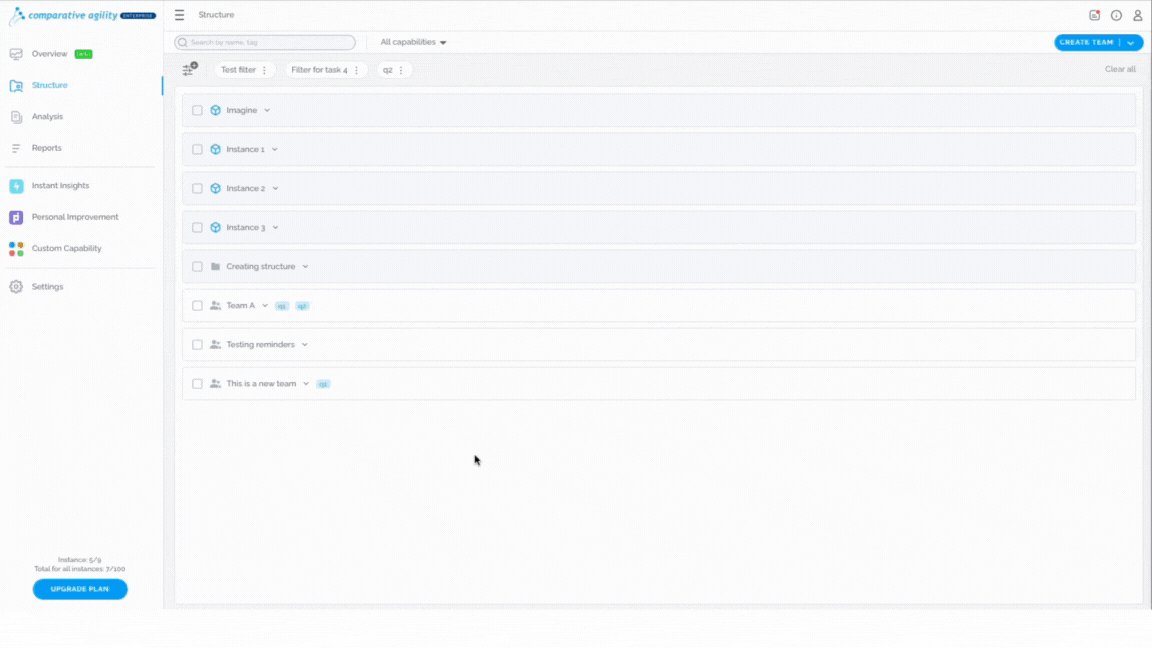This screenshot has width=1152, height=648.
Task: Click the This is a new team people icon
Action: [215, 383]
